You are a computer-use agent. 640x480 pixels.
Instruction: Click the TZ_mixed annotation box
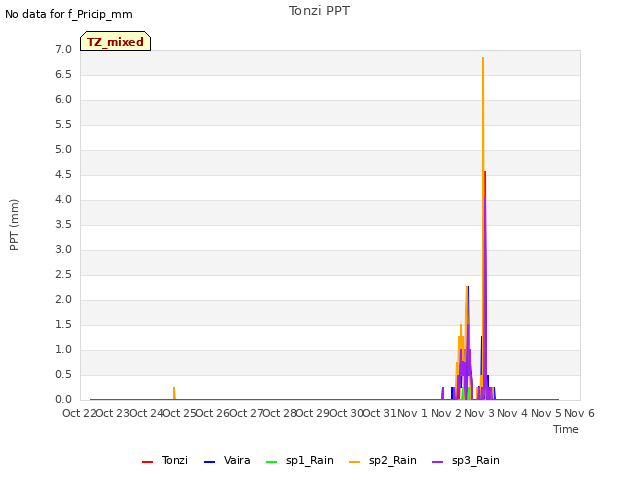116,41
